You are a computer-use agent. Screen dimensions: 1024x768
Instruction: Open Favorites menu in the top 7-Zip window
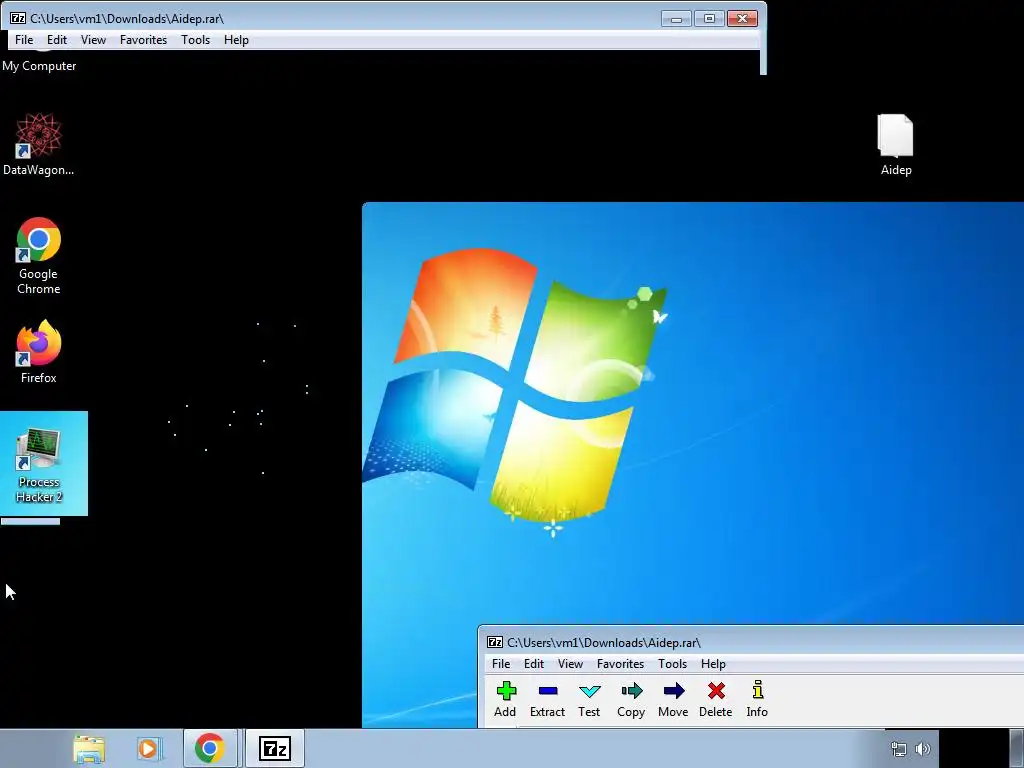[144, 40]
